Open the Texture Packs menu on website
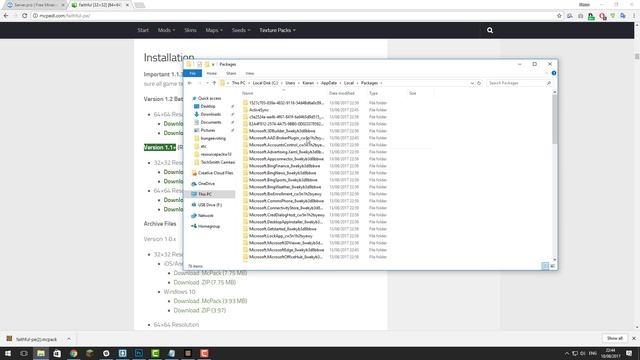Image resolution: width=640 pixels, height=360 pixels. click(277, 30)
